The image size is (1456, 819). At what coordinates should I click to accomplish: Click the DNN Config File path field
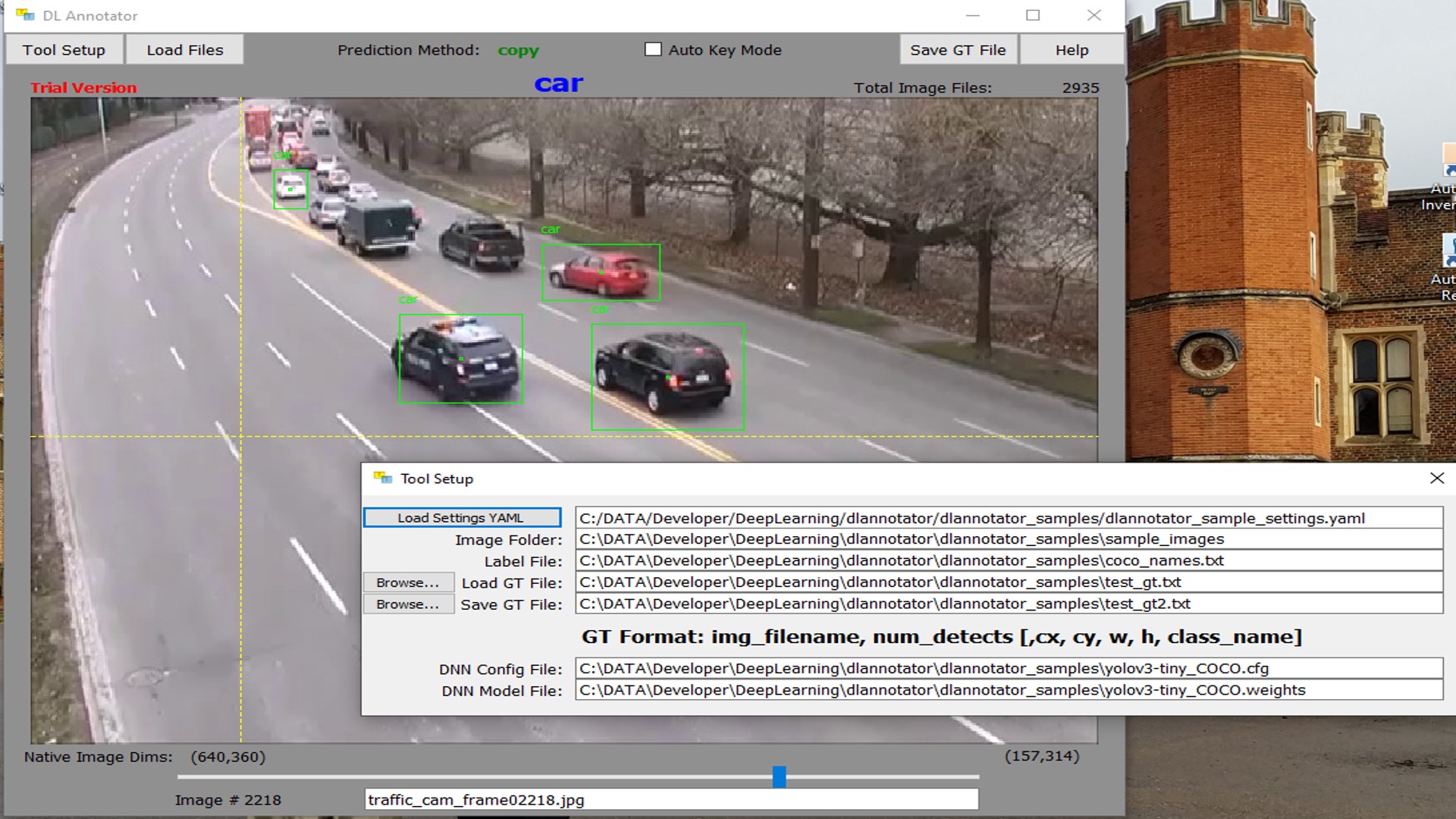pos(1009,669)
